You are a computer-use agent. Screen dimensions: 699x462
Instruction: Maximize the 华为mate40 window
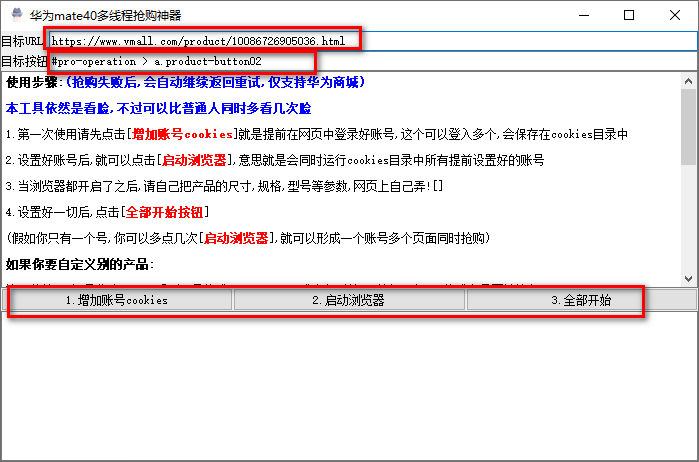629,15
